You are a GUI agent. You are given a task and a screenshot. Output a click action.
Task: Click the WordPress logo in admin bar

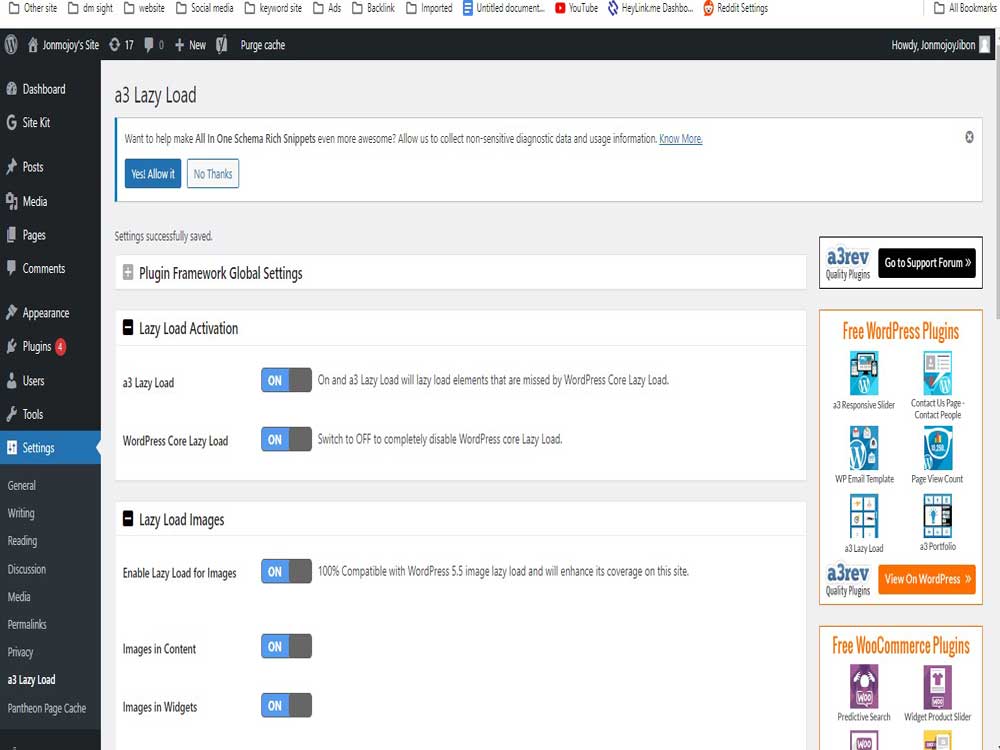click(11, 45)
